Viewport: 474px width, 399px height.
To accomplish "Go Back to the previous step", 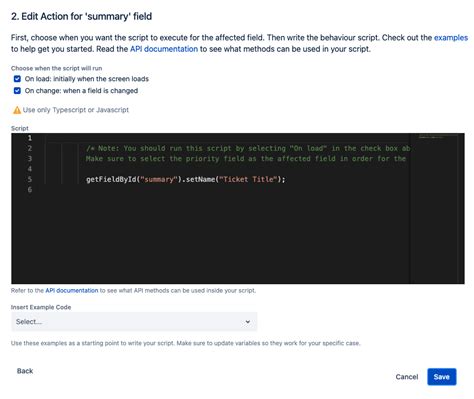I will [x=25, y=371].
